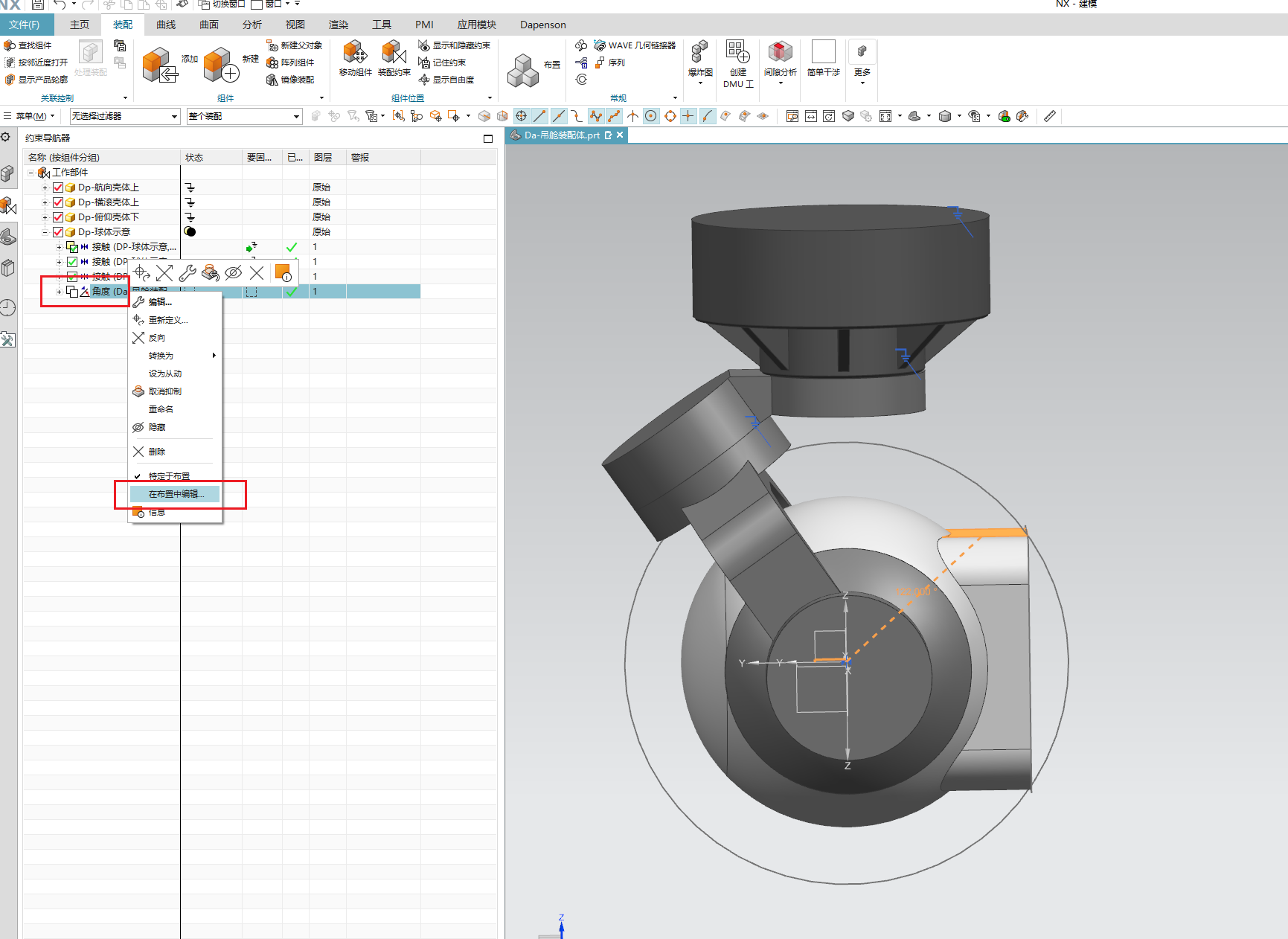This screenshot has width=1288, height=939.
Task: Open the 整个装配 scope dropdown
Action: pyautogui.click(x=296, y=116)
